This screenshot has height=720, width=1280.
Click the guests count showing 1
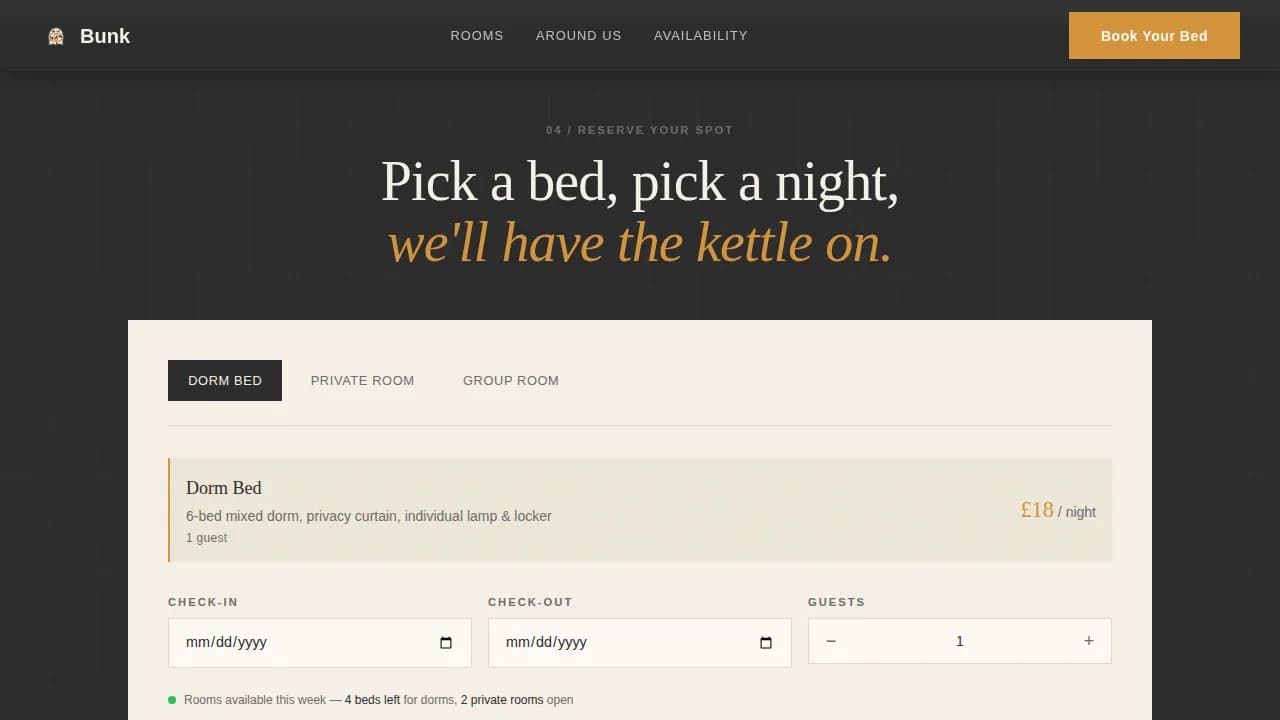pyautogui.click(x=959, y=641)
